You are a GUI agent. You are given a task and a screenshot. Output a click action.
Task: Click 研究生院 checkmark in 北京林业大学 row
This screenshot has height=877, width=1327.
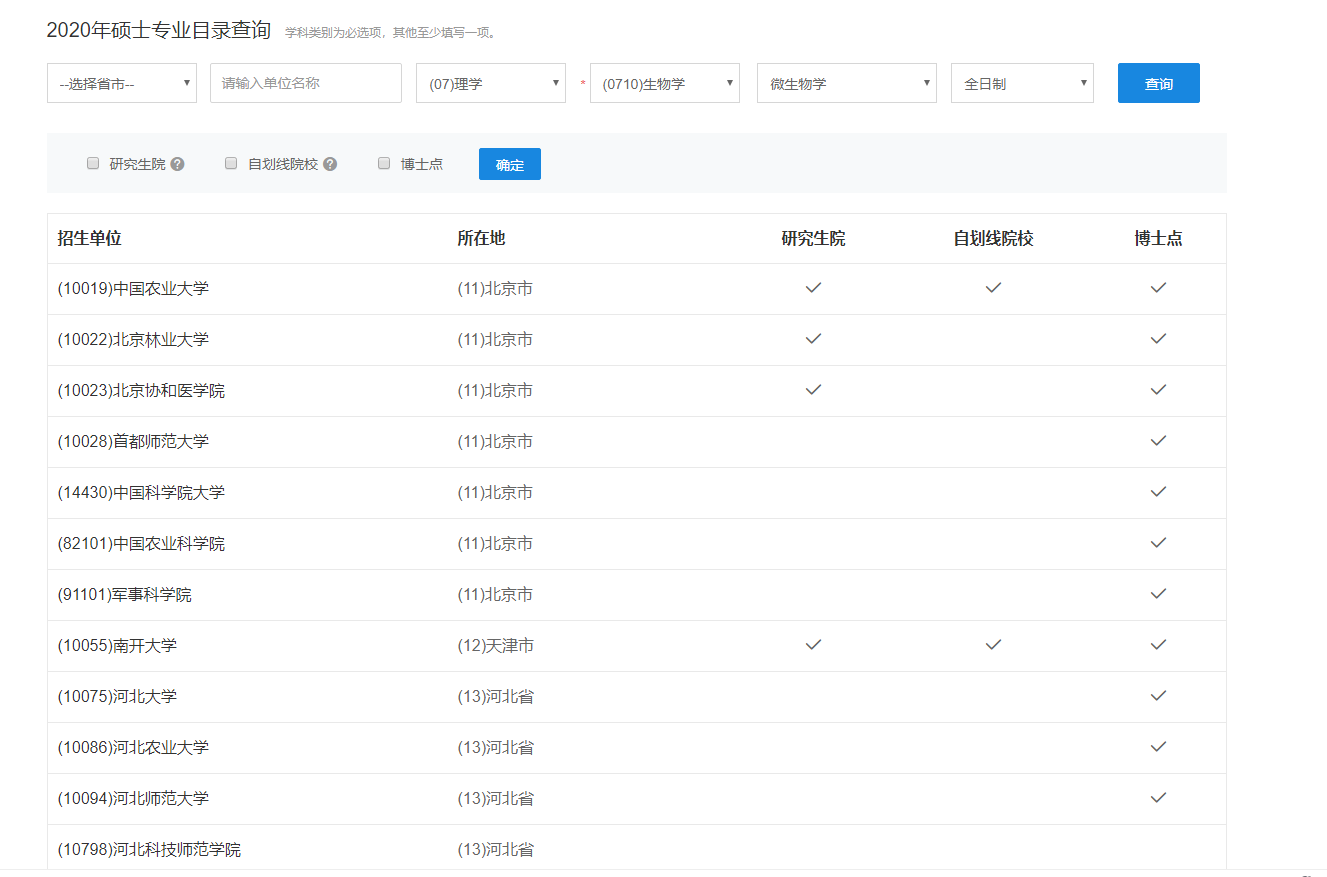tap(813, 339)
